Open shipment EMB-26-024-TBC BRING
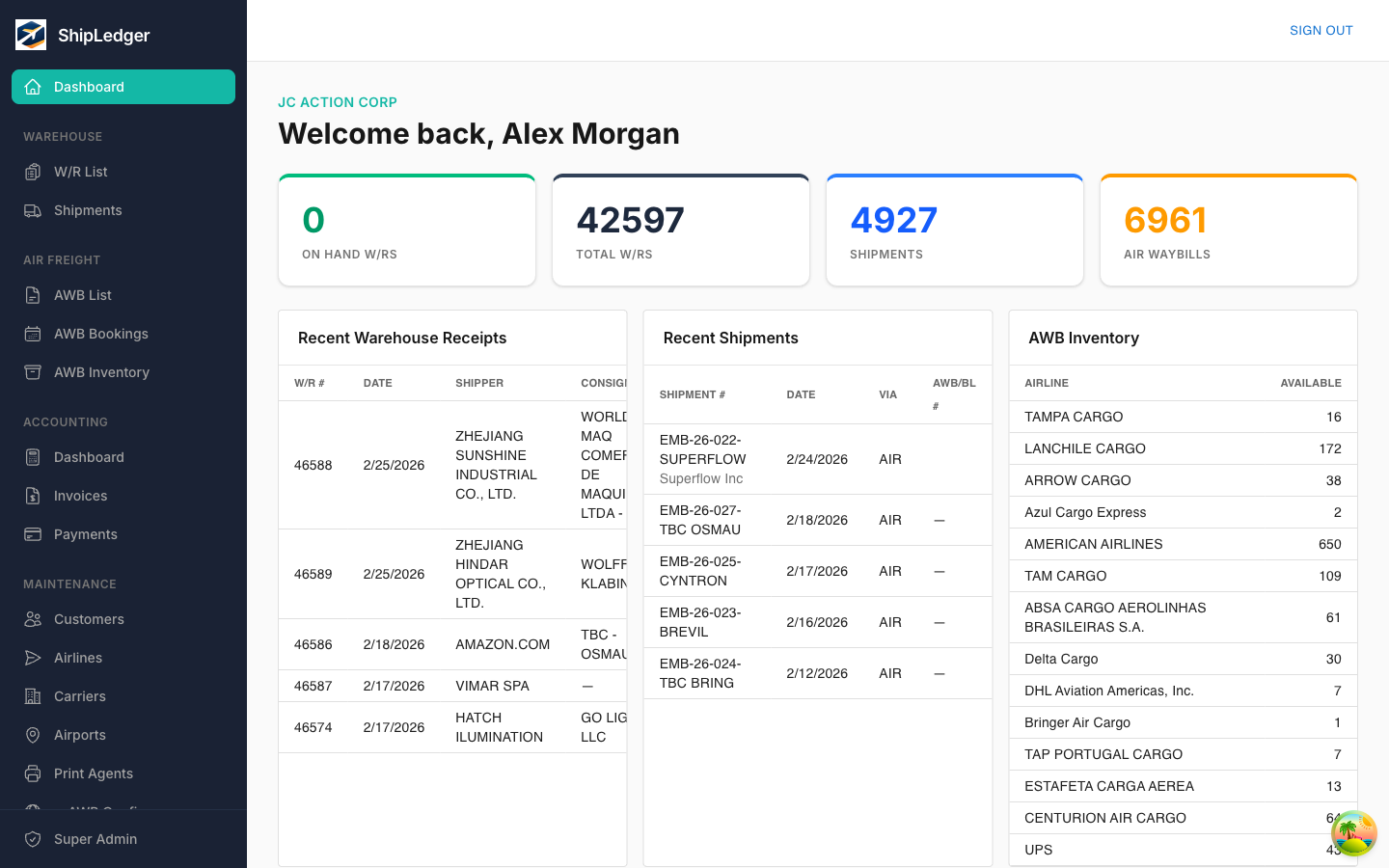The image size is (1389, 868). point(818,673)
